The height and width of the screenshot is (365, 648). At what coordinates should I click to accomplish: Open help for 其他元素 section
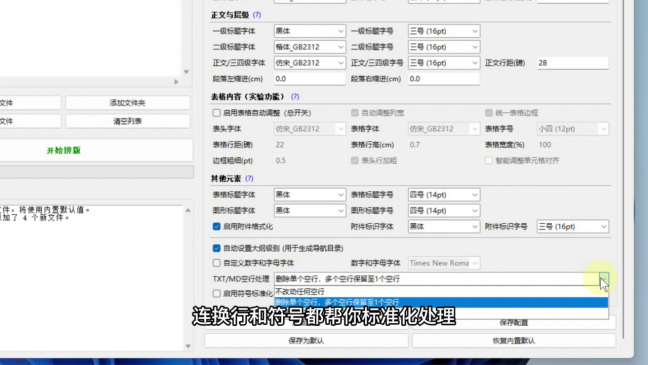pos(249,179)
